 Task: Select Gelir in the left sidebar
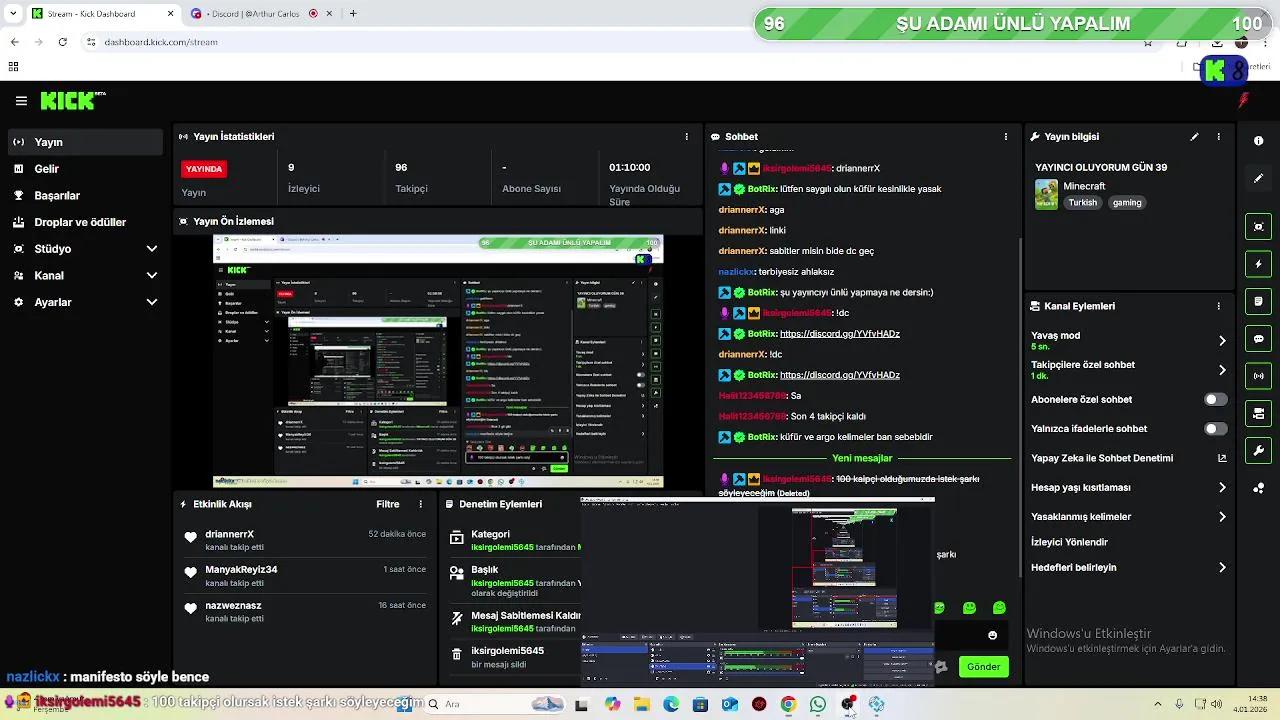click(x=47, y=169)
